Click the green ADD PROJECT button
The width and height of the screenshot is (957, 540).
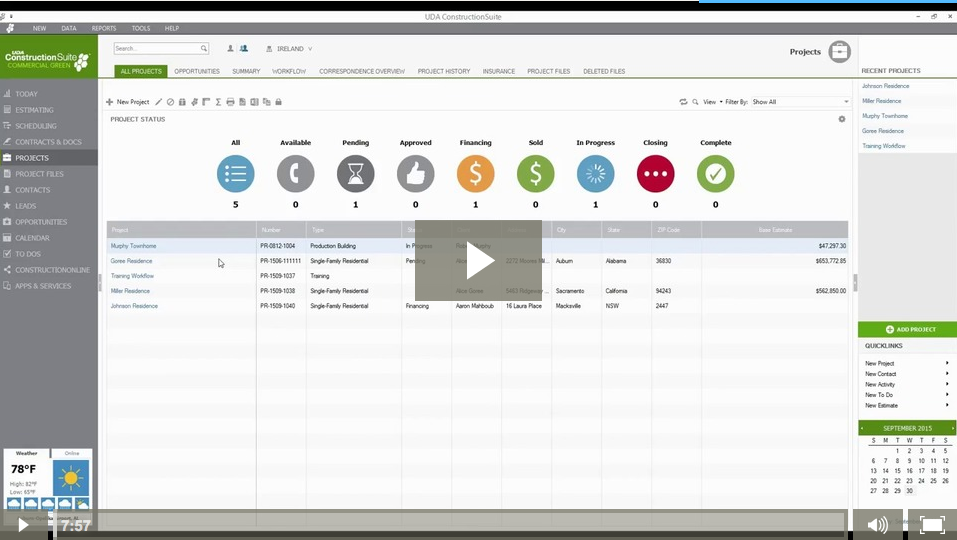coord(907,329)
